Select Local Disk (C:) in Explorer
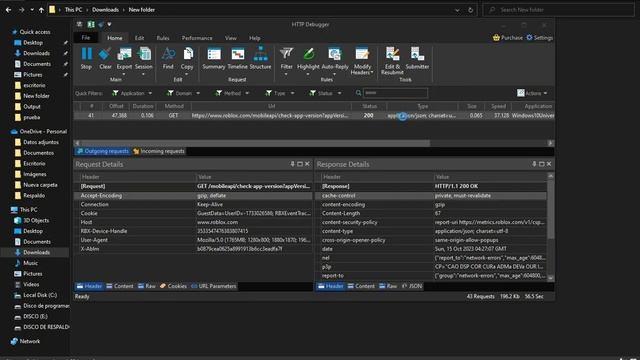Image resolution: width=640 pixels, height=360 pixels. (x=40, y=295)
